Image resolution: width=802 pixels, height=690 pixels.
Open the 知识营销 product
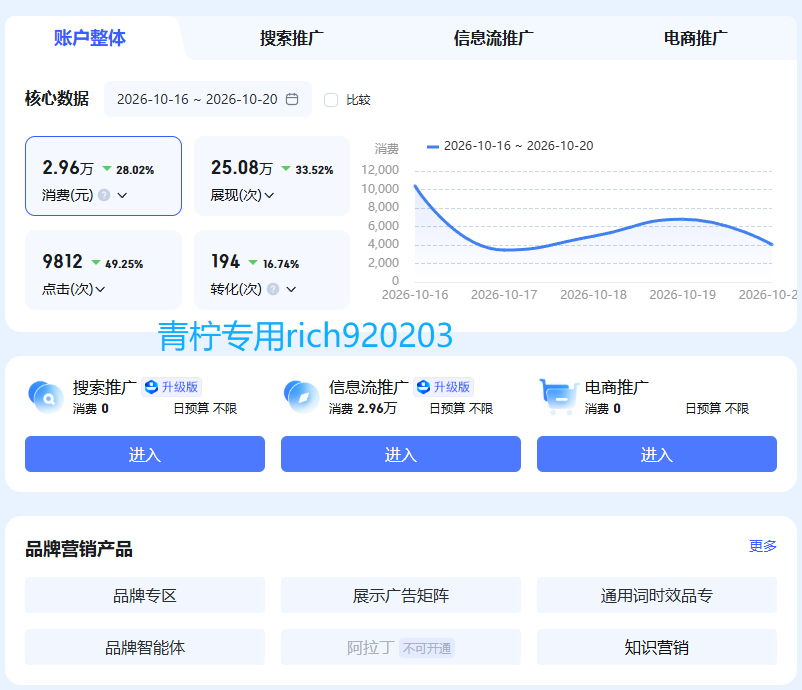[657, 648]
